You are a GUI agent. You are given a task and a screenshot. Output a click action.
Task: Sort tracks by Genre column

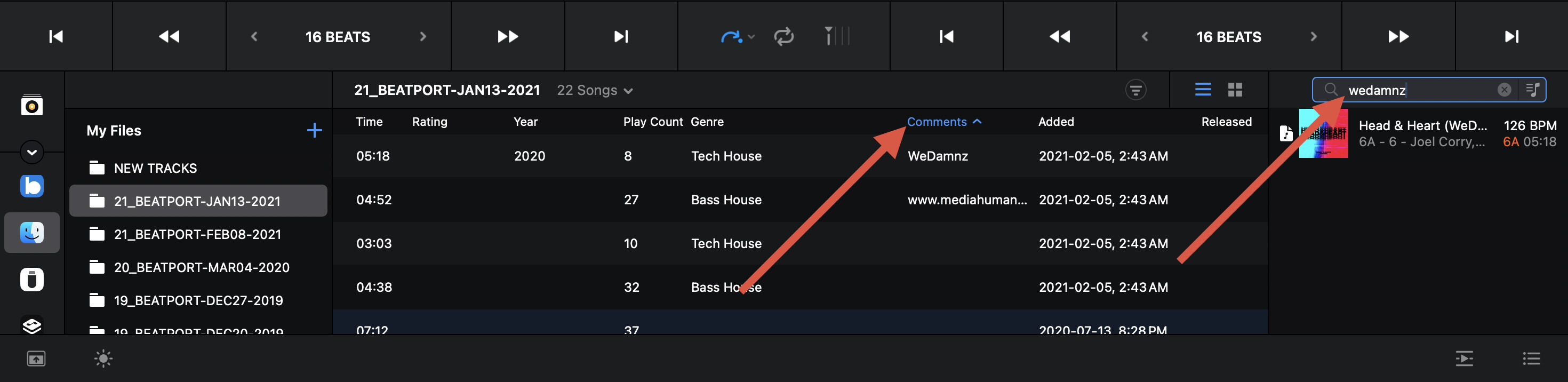point(707,122)
